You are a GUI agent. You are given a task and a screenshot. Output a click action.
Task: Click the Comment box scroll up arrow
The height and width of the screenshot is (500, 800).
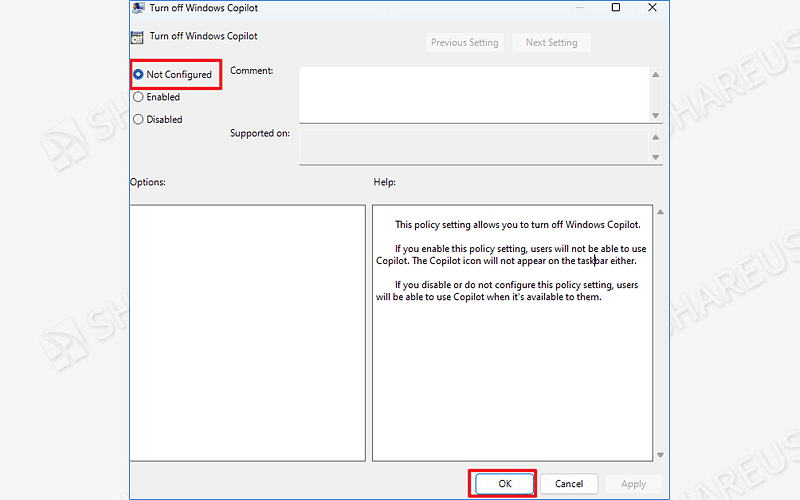(656, 74)
